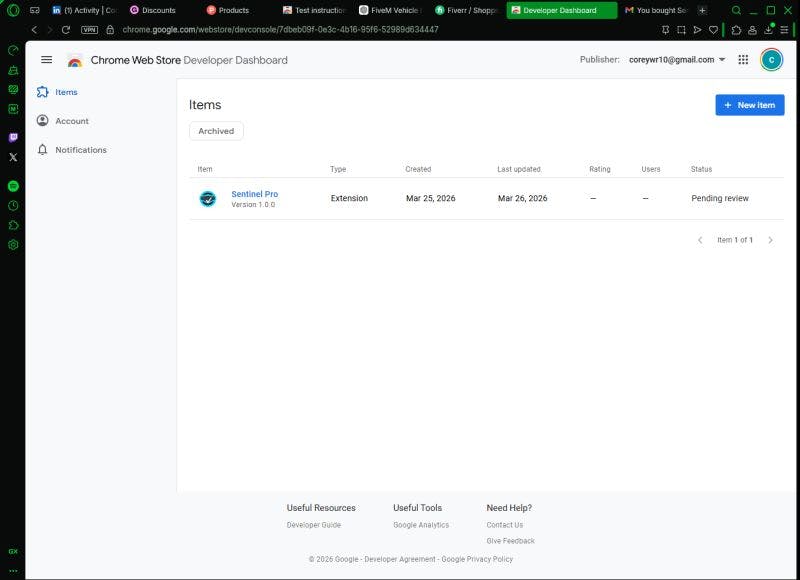Open Twitch in the Opera sidebar
Screen dimensions: 800x580
[x=13, y=138]
